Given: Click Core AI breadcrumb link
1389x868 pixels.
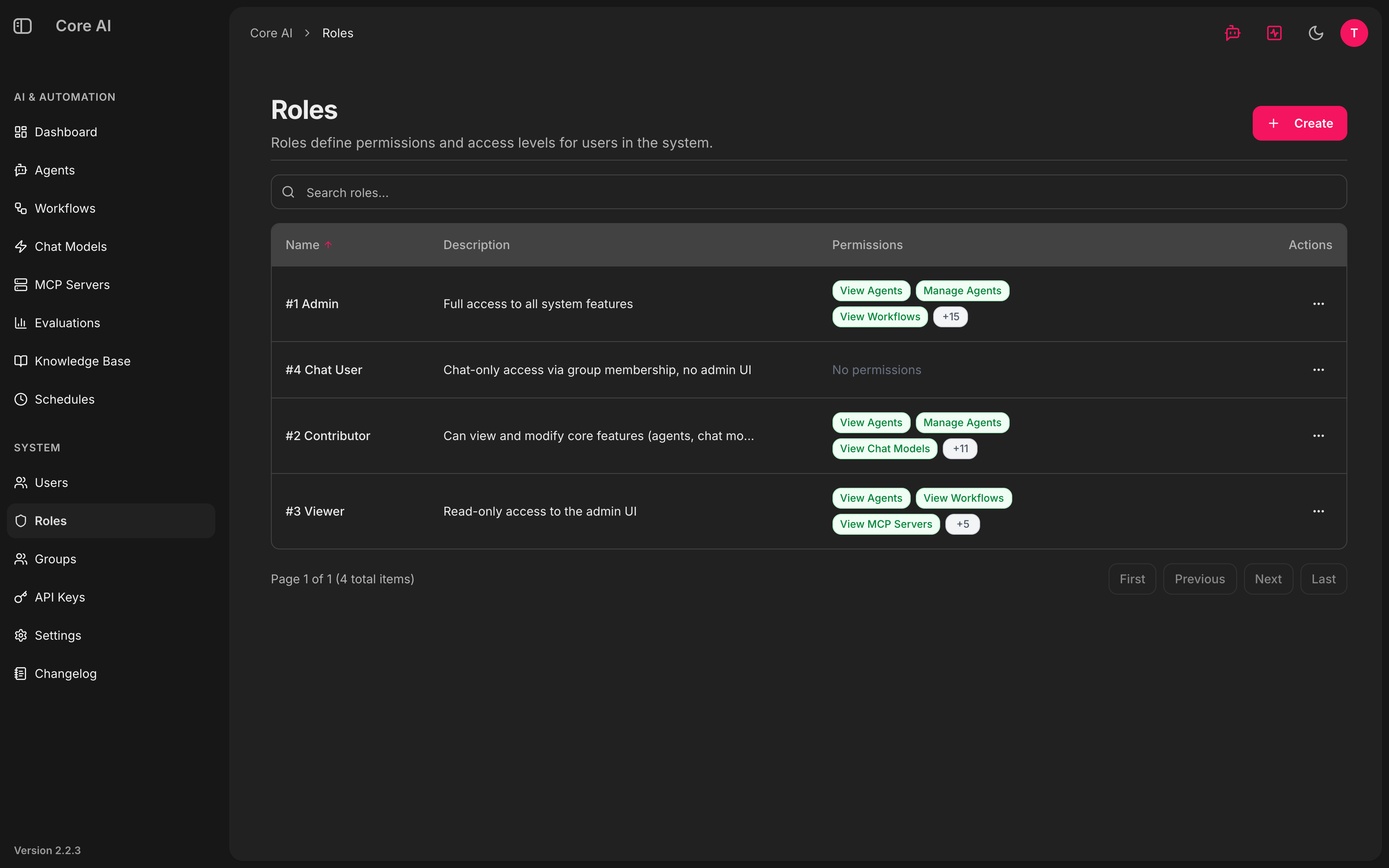Looking at the screenshot, I should point(271,33).
